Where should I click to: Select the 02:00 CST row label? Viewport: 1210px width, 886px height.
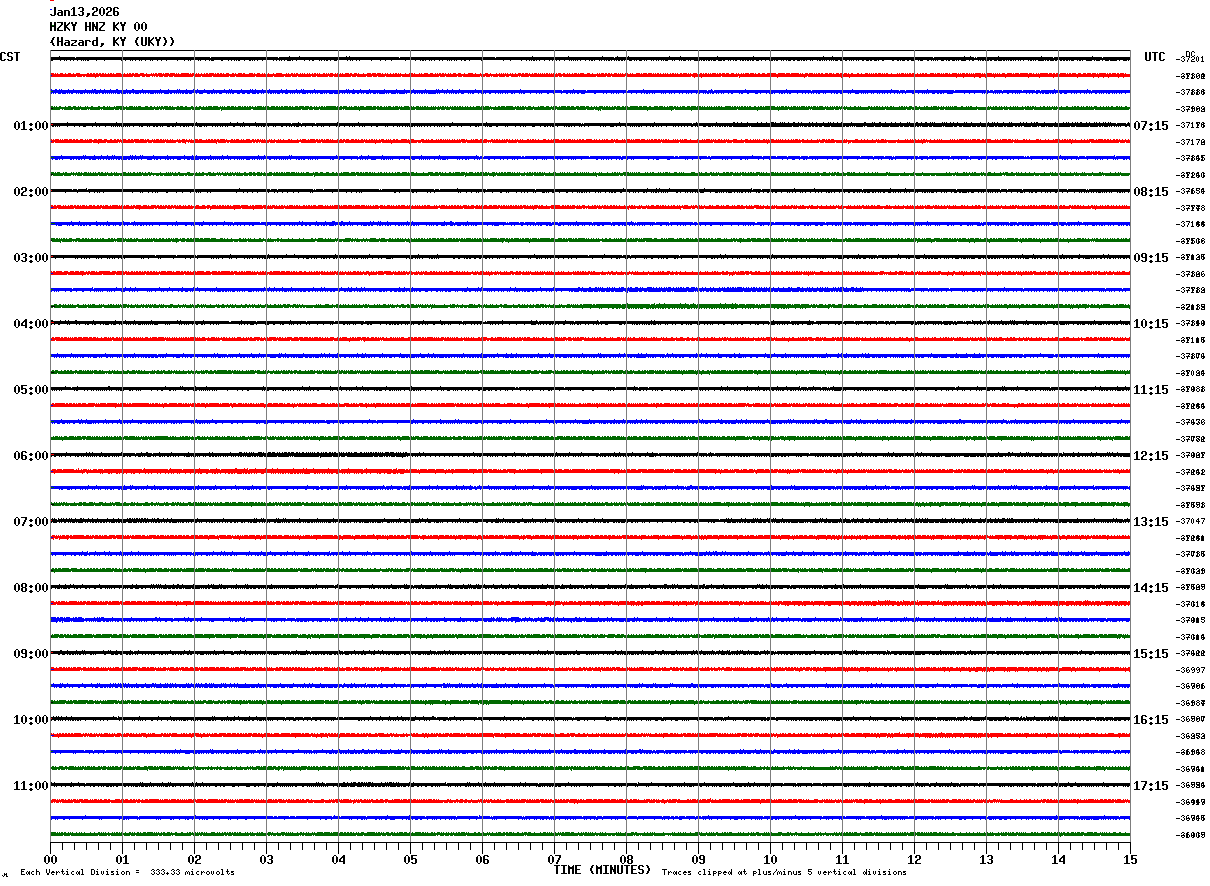31,192
